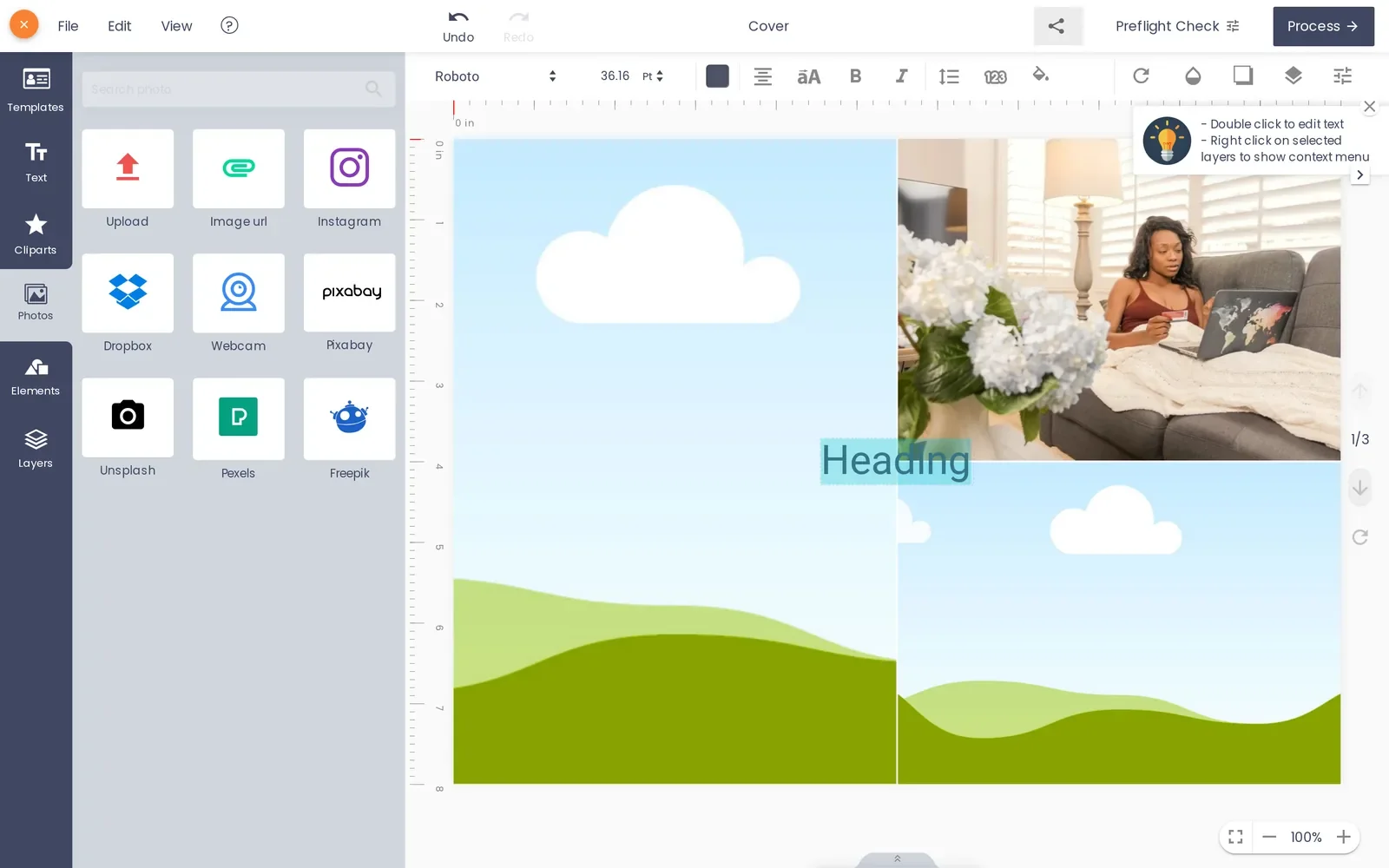This screenshot has height=868, width=1389.
Task: Open the fill bucket tool
Action: 1041,76
